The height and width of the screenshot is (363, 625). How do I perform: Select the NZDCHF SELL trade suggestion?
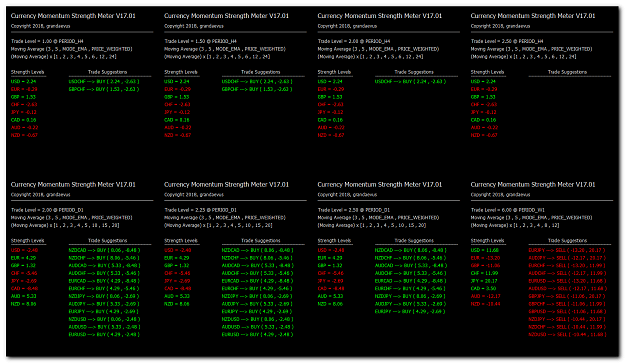567,327
